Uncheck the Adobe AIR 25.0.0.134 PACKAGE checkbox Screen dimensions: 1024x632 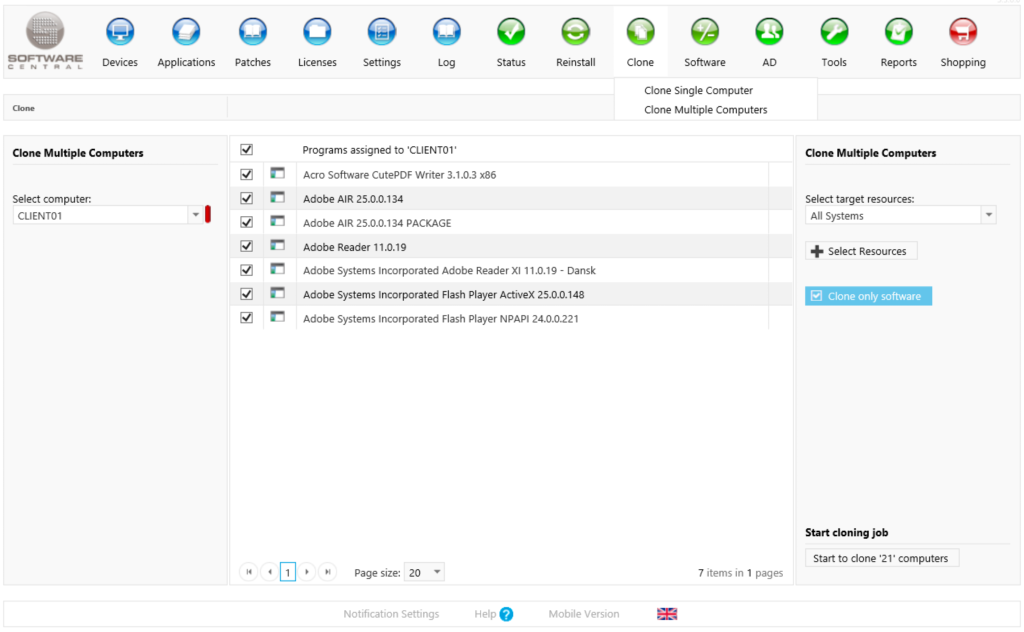point(246,222)
